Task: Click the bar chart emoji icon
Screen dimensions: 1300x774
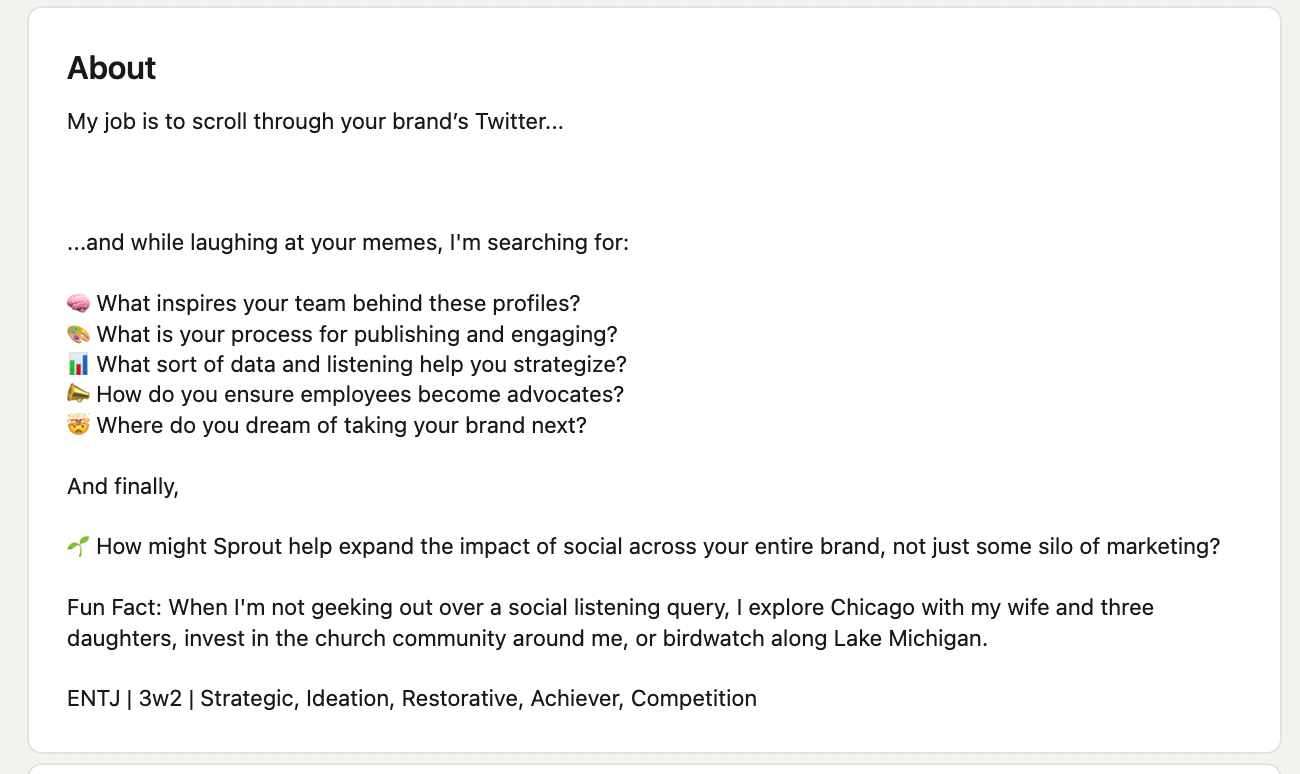Action: (78, 364)
